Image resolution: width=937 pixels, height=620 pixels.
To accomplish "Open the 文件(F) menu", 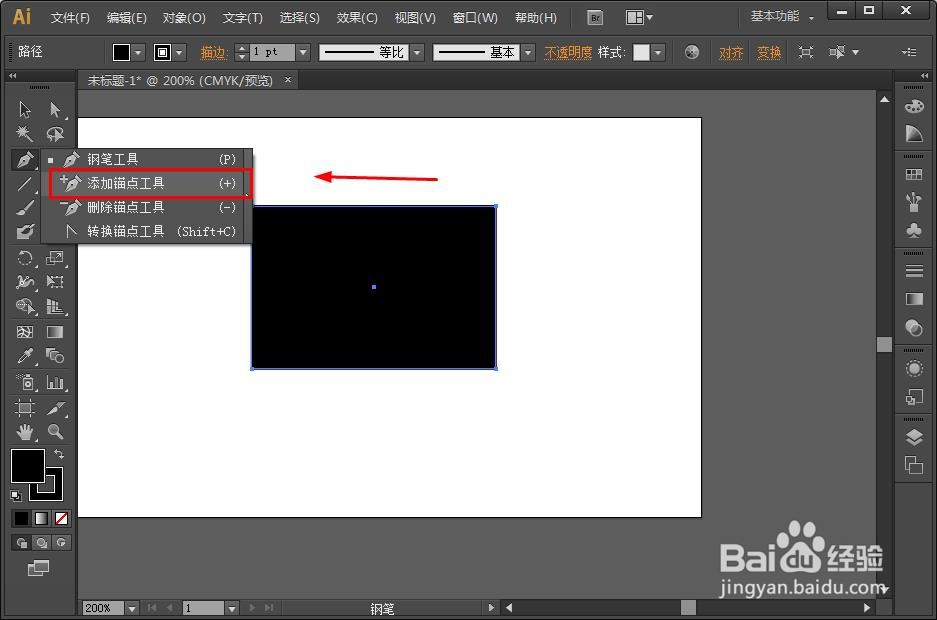I will [70, 18].
